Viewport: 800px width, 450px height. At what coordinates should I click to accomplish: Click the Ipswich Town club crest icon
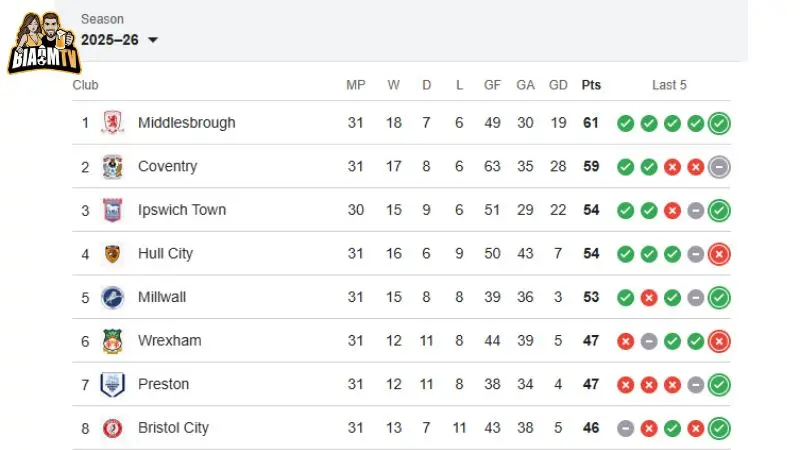[113, 210]
